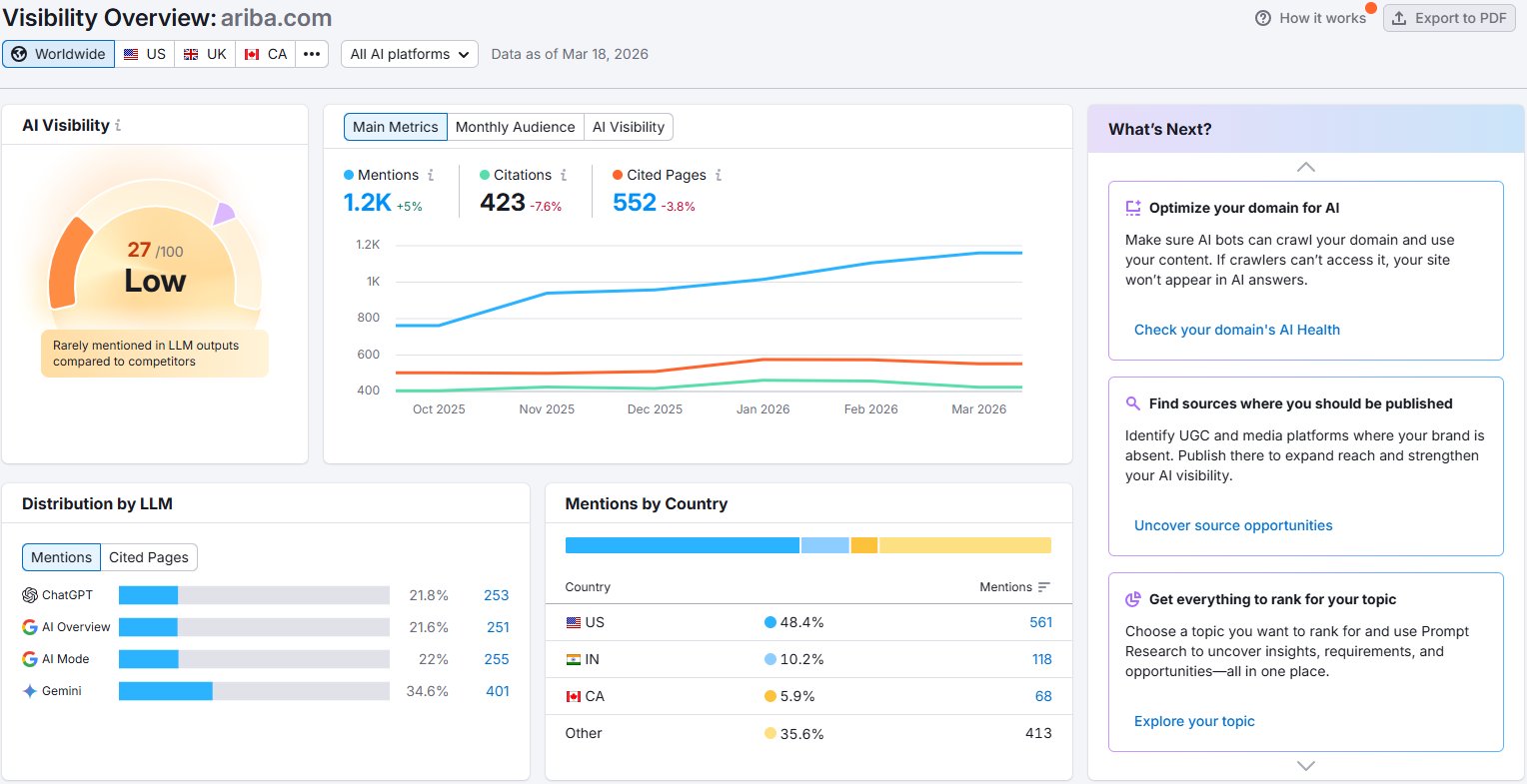This screenshot has height=784, width=1527.
Task: Open the All AI platforms dropdown
Action: pyautogui.click(x=410, y=54)
